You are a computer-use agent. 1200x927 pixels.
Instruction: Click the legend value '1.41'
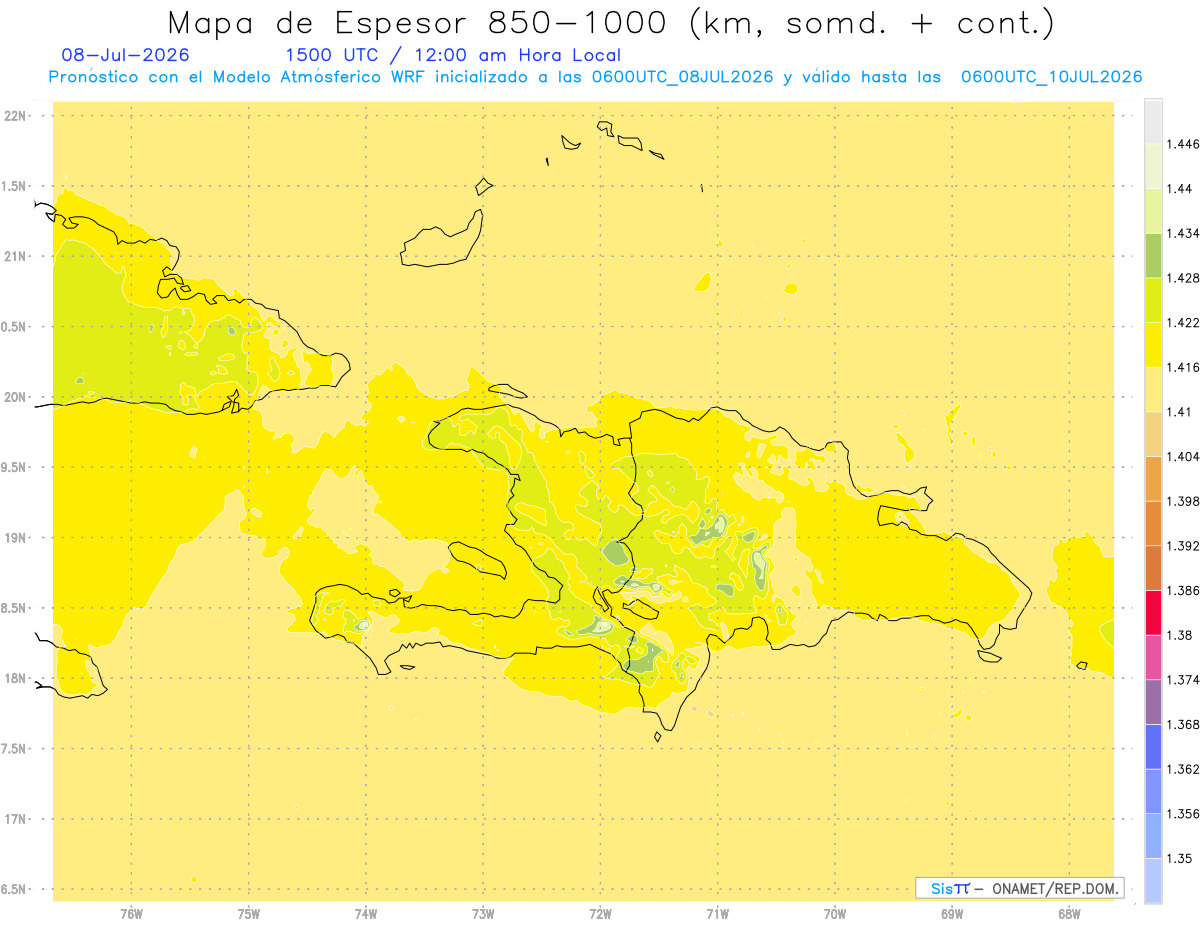click(1179, 412)
